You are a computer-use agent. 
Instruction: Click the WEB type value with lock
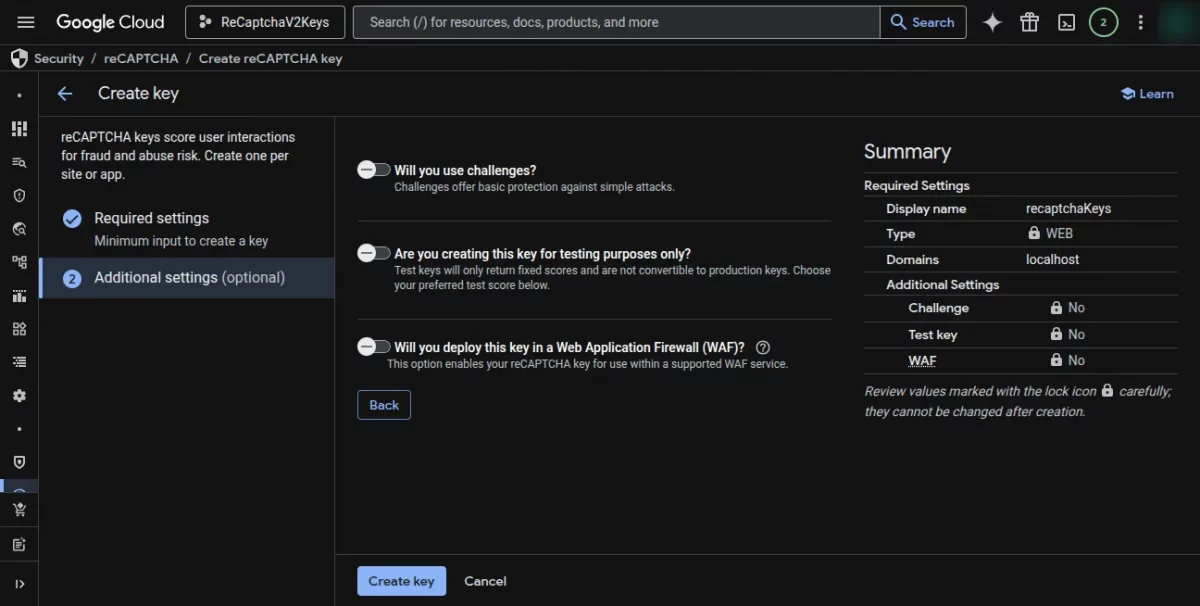[1050, 233]
